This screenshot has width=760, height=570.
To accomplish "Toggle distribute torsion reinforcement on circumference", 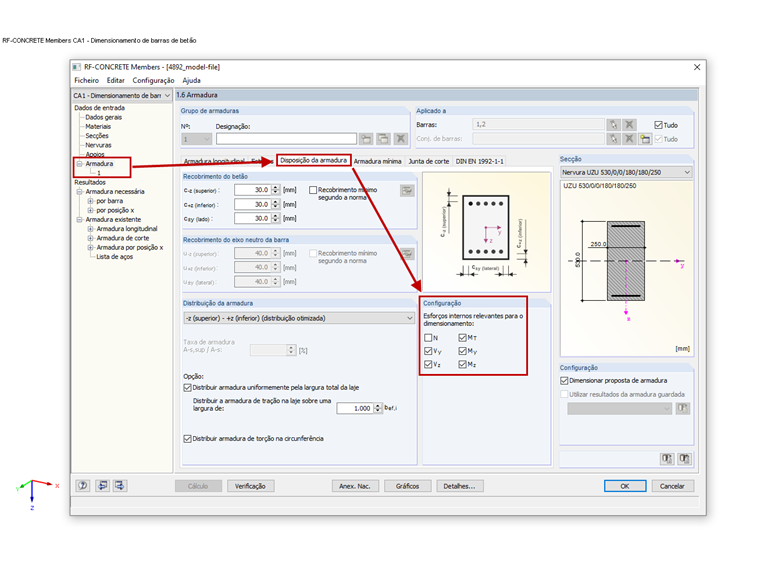I will click(x=188, y=439).
